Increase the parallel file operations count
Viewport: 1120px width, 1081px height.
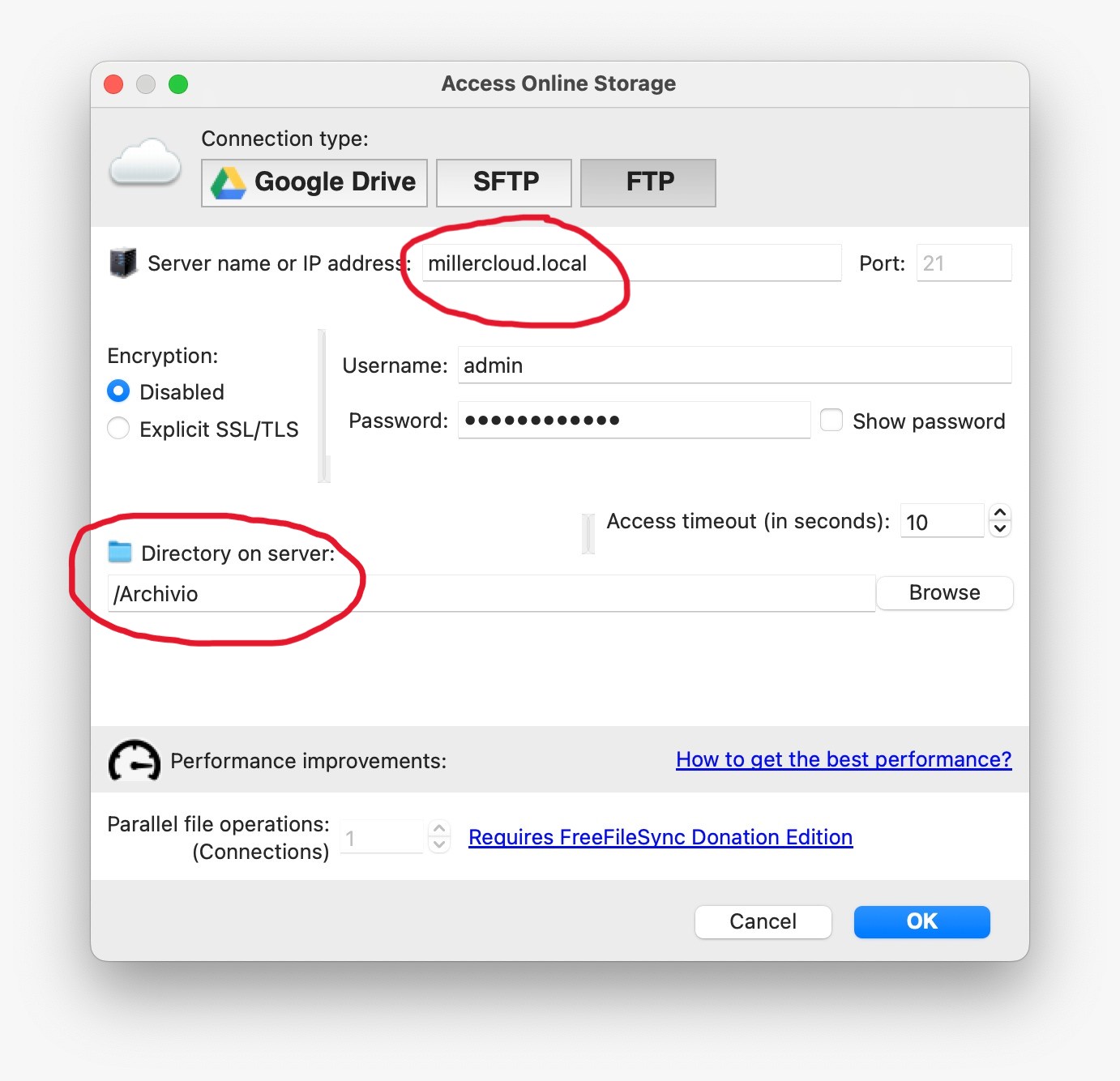tap(439, 829)
